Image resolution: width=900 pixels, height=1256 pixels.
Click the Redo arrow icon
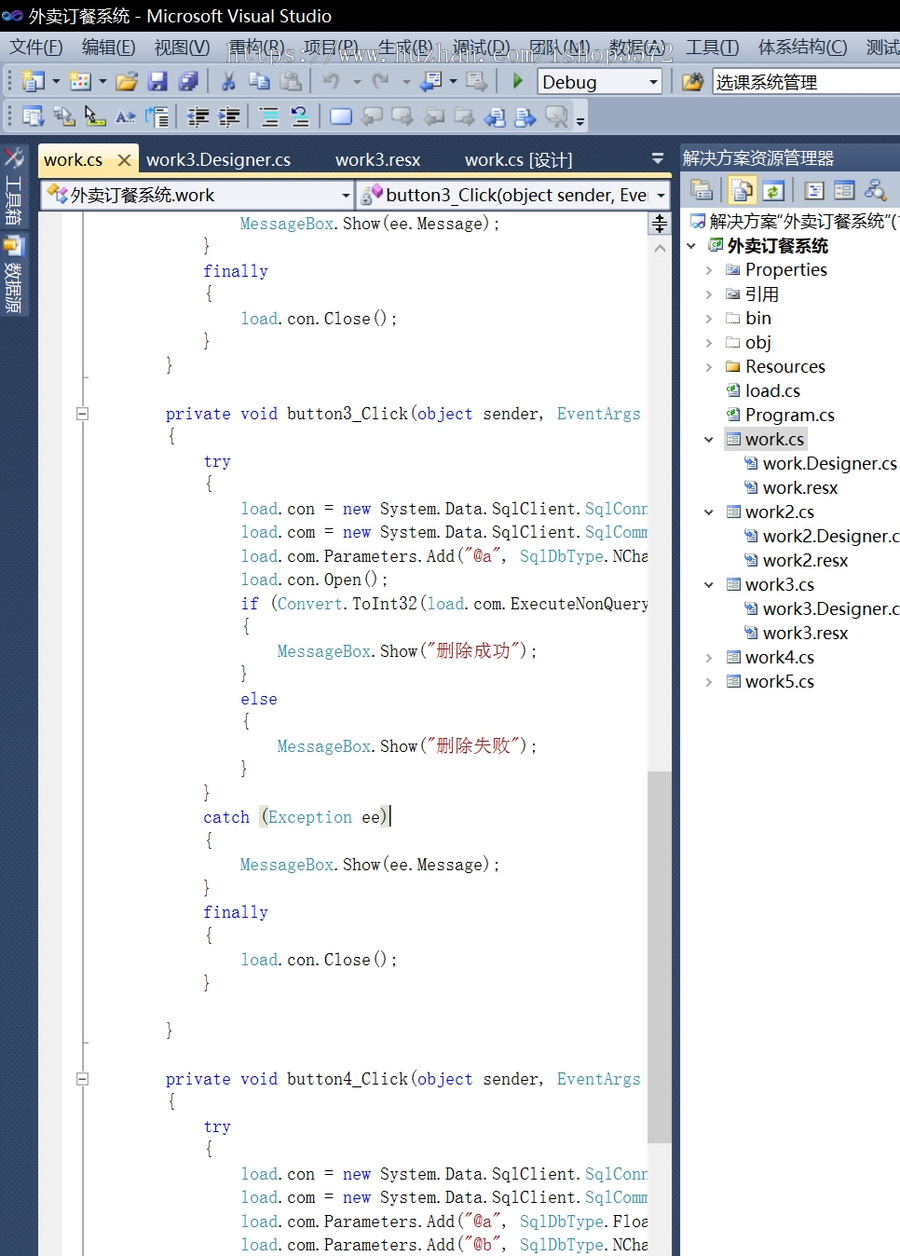380,82
